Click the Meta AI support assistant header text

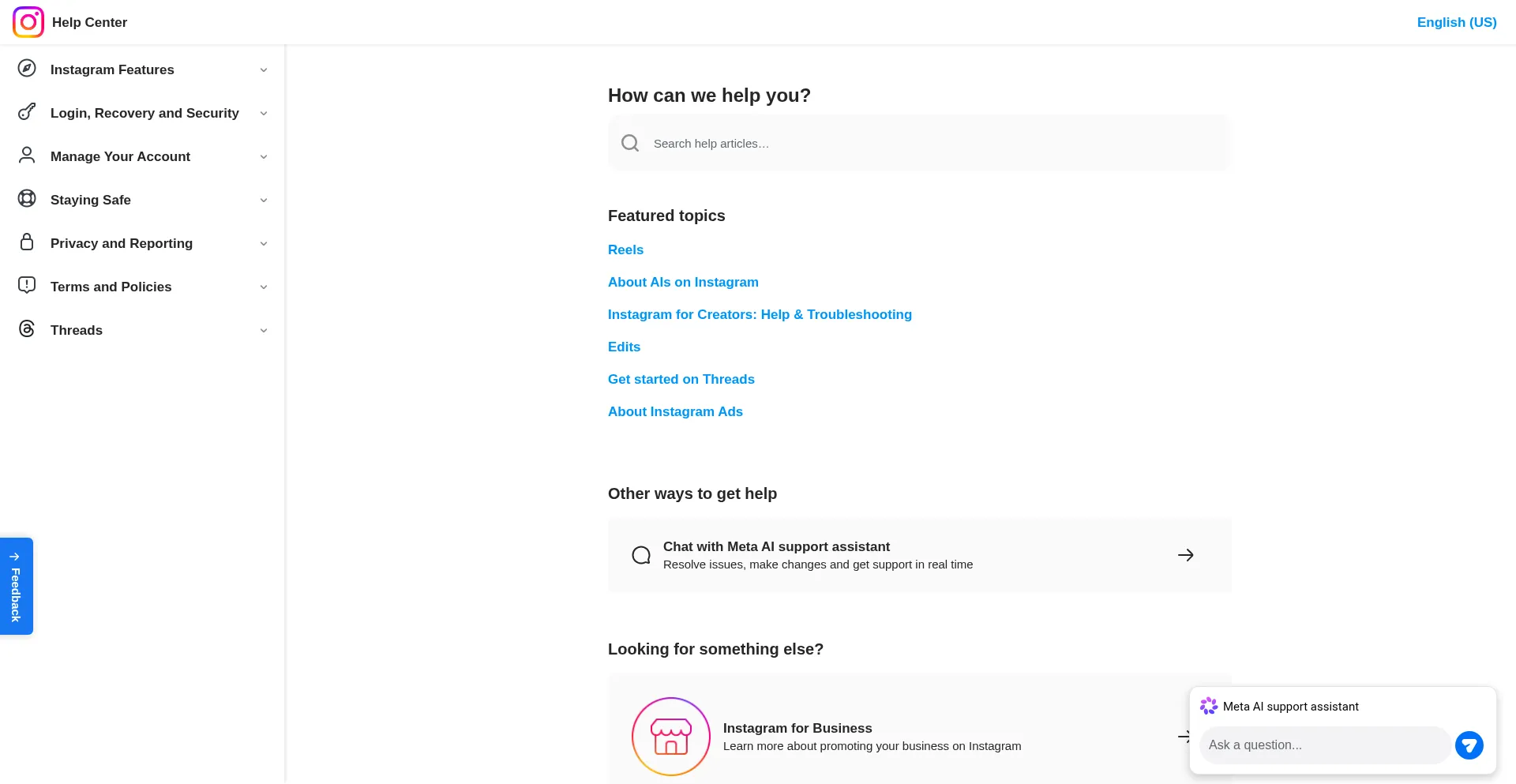(1291, 706)
